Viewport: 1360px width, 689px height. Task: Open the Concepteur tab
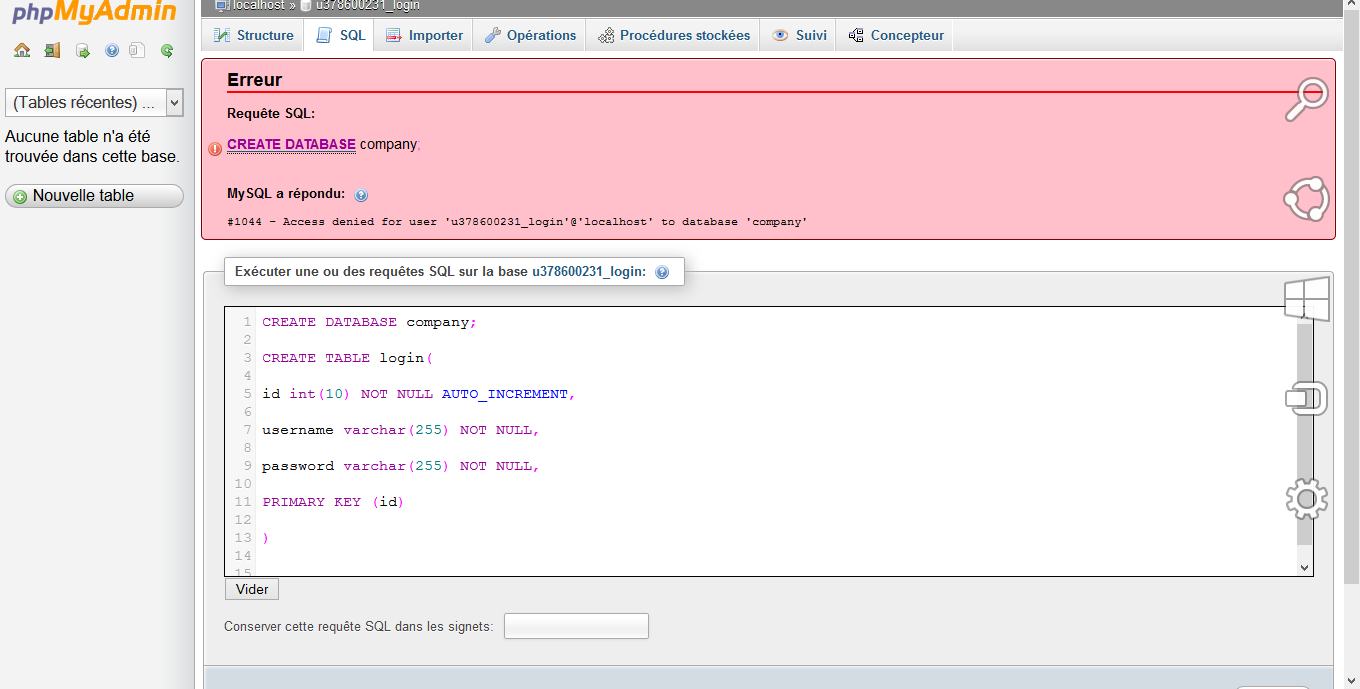coord(896,35)
